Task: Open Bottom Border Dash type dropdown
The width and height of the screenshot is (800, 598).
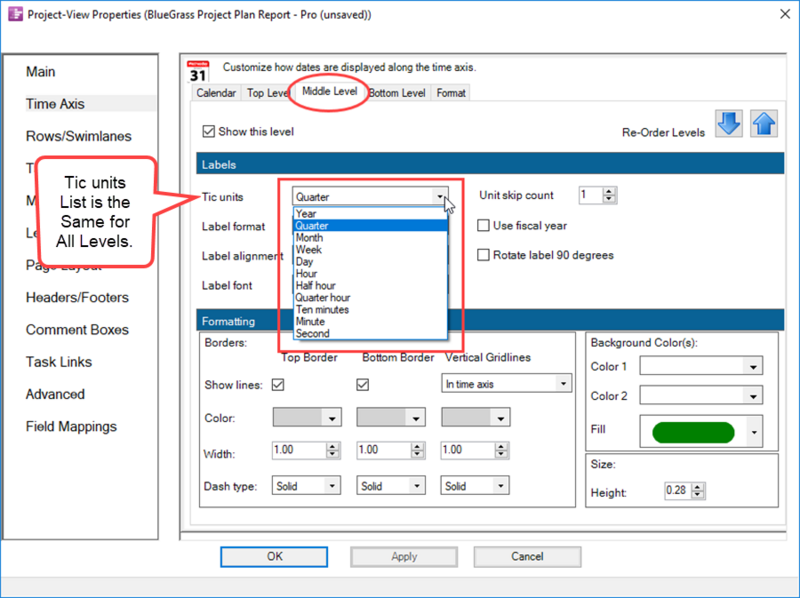Action: pos(417,486)
